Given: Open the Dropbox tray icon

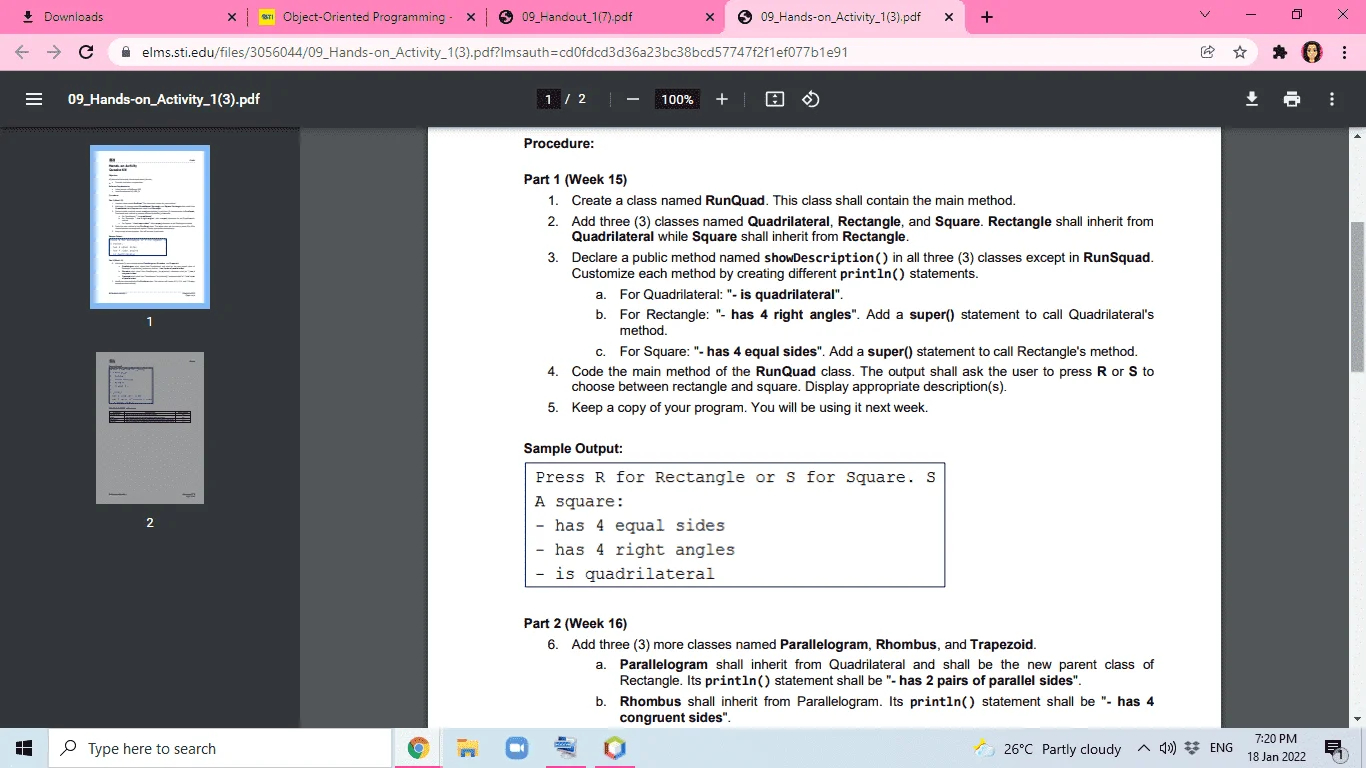Looking at the screenshot, I should [x=1191, y=749].
